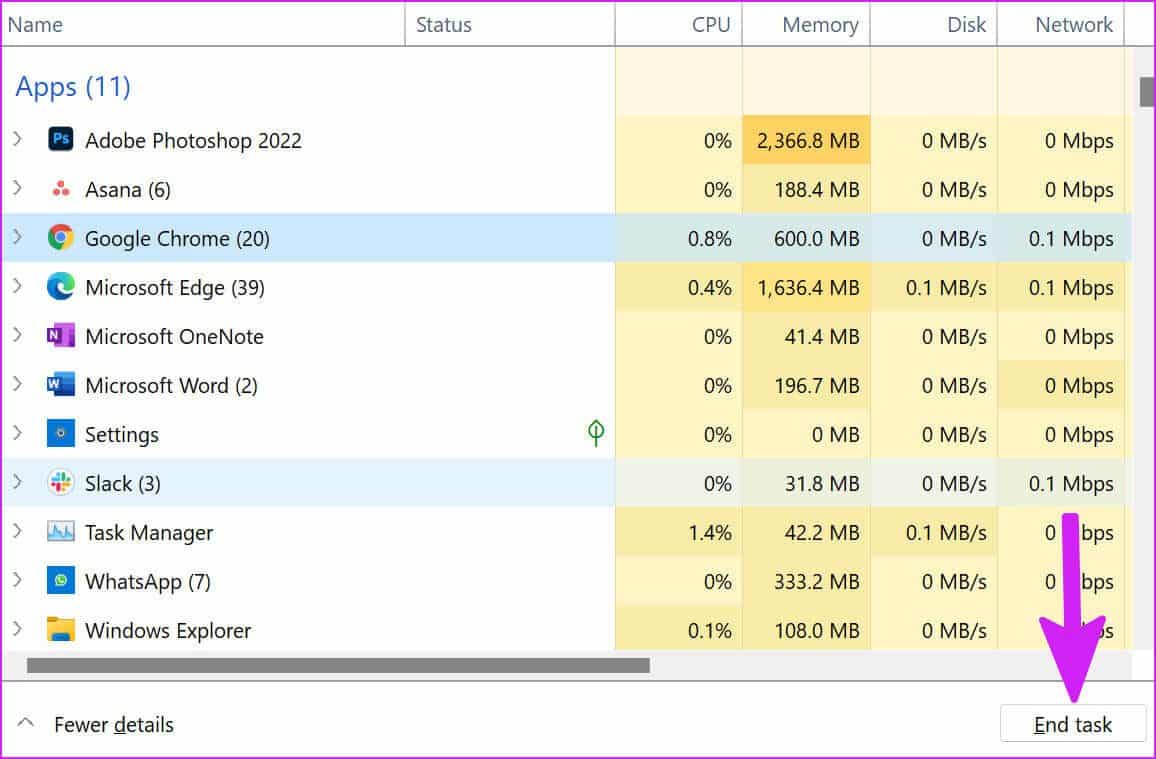Click the 333.2 MB memory cell
The height and width of the screenshot is (759, 1156).
pos(806,581)
